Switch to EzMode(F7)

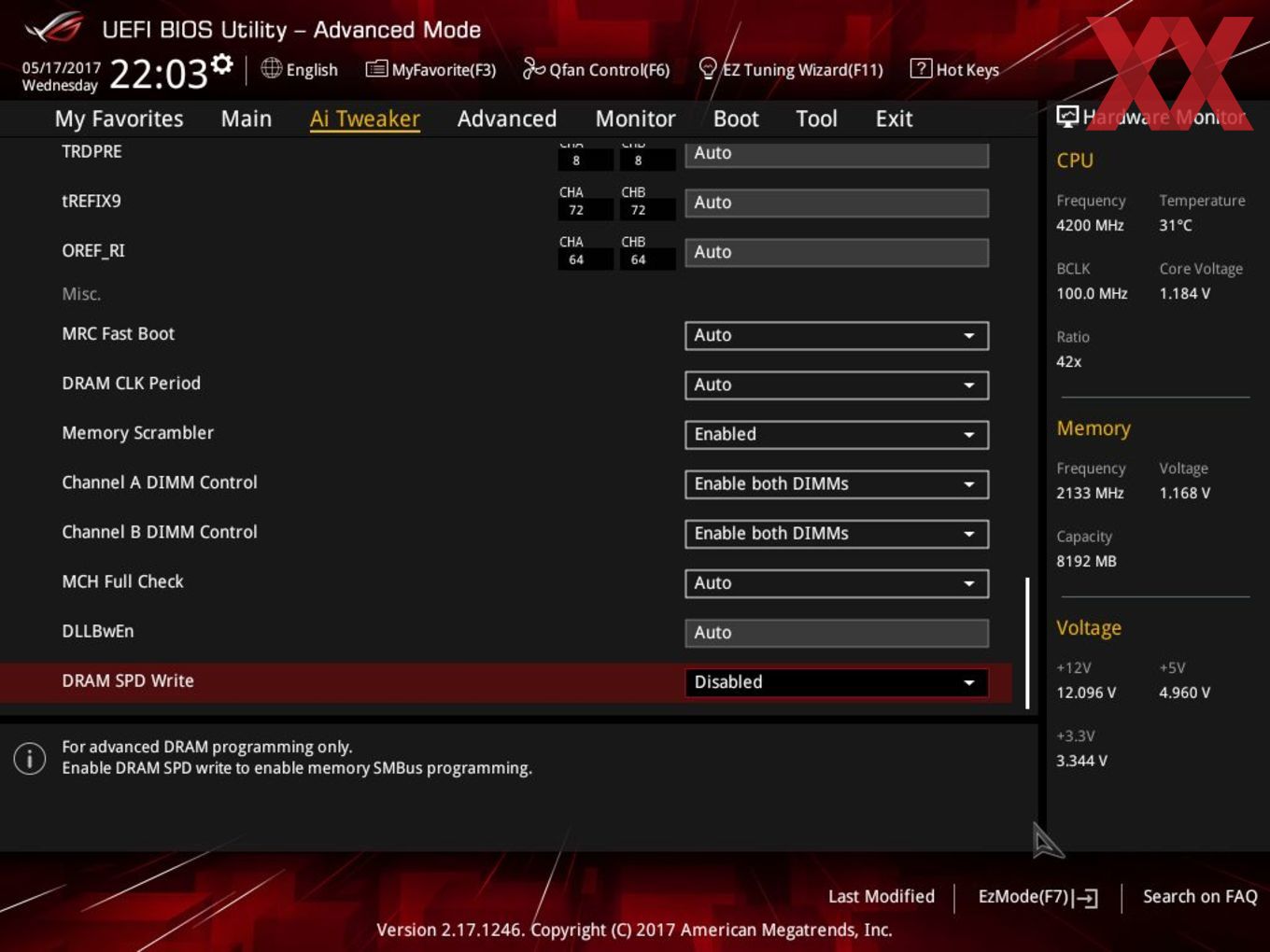pos(1023,896)
